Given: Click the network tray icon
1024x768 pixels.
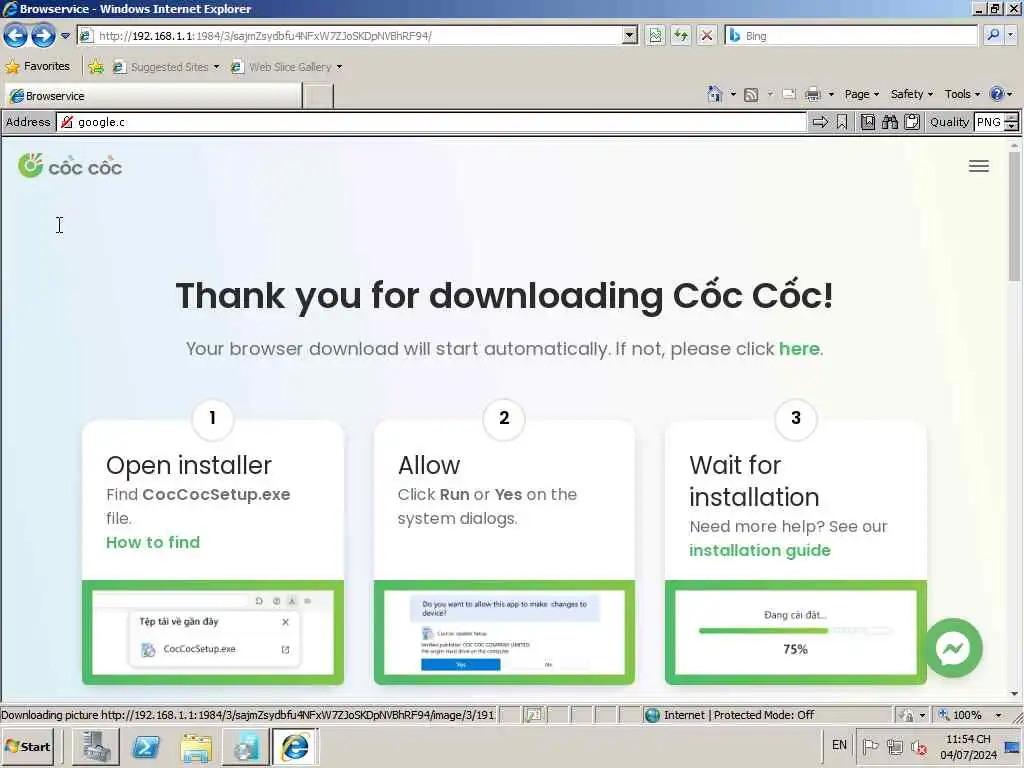Looking at the screenshot, I should point(895,746).
